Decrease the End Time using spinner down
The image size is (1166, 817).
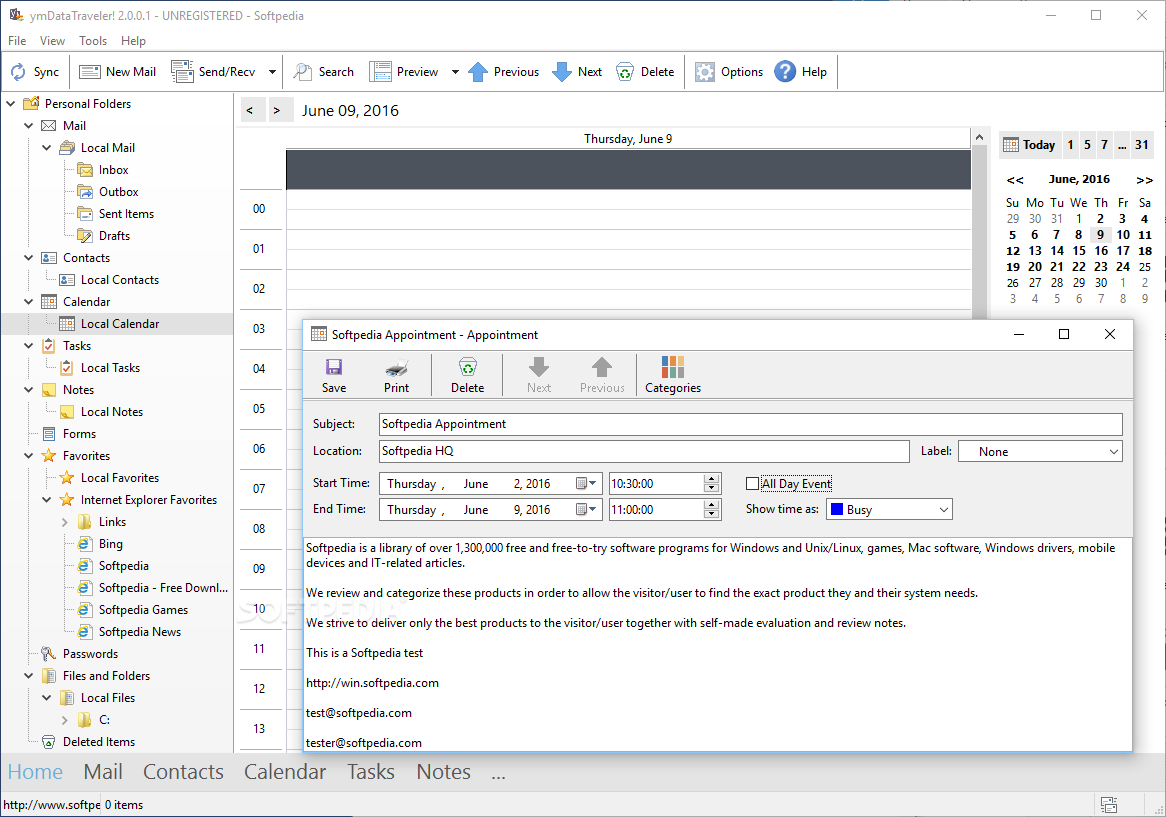point(712,514)
